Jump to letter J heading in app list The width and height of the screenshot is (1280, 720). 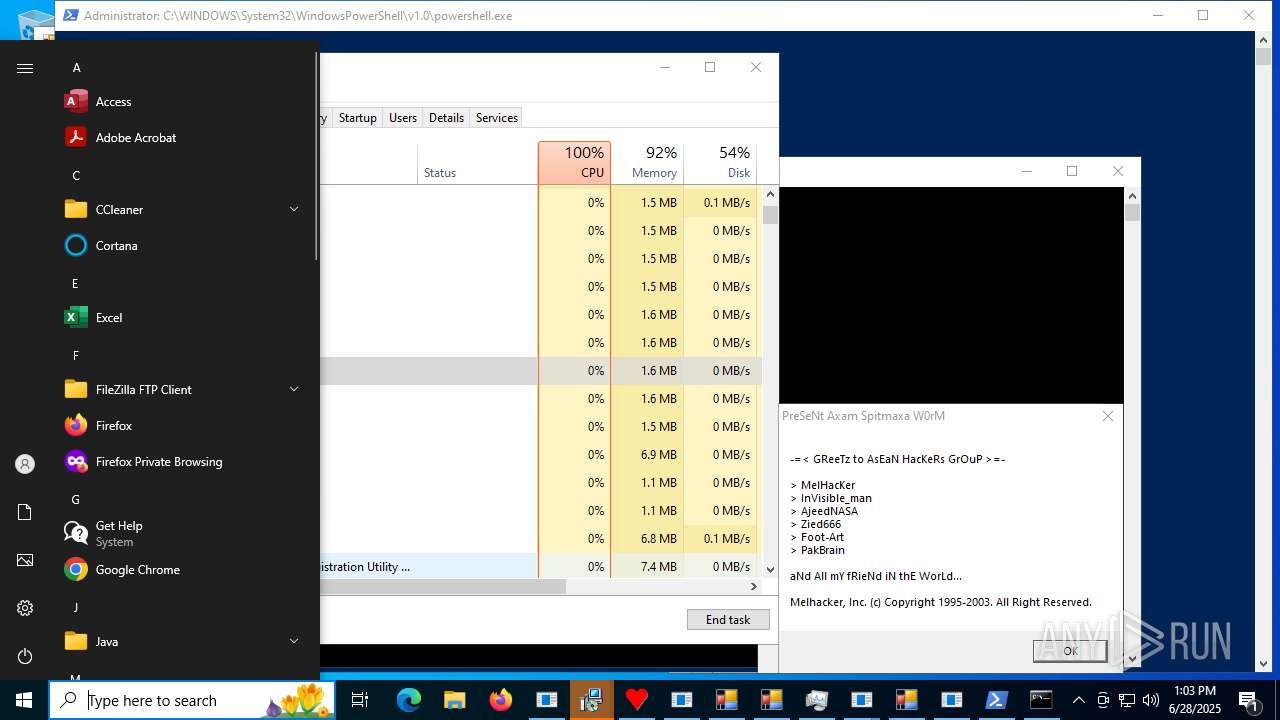[76, 608]
